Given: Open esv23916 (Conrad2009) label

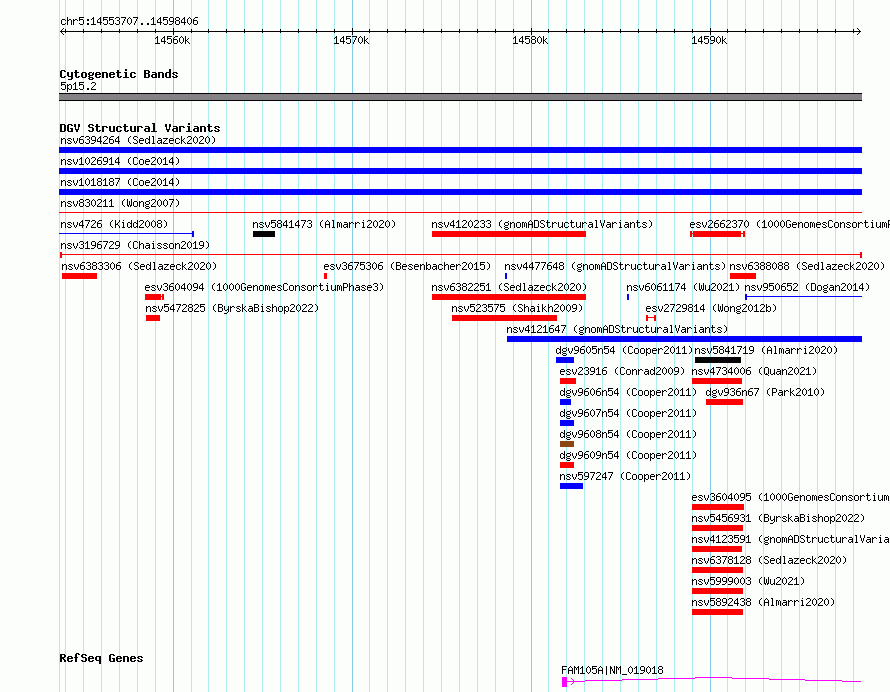Looking at the screenshot, I should (622, 371).
